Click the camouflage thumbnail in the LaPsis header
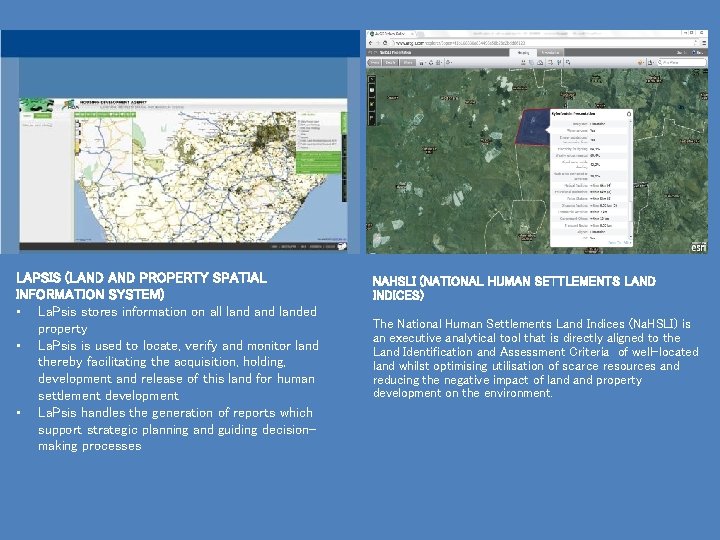720x540 pixels. 36,106
